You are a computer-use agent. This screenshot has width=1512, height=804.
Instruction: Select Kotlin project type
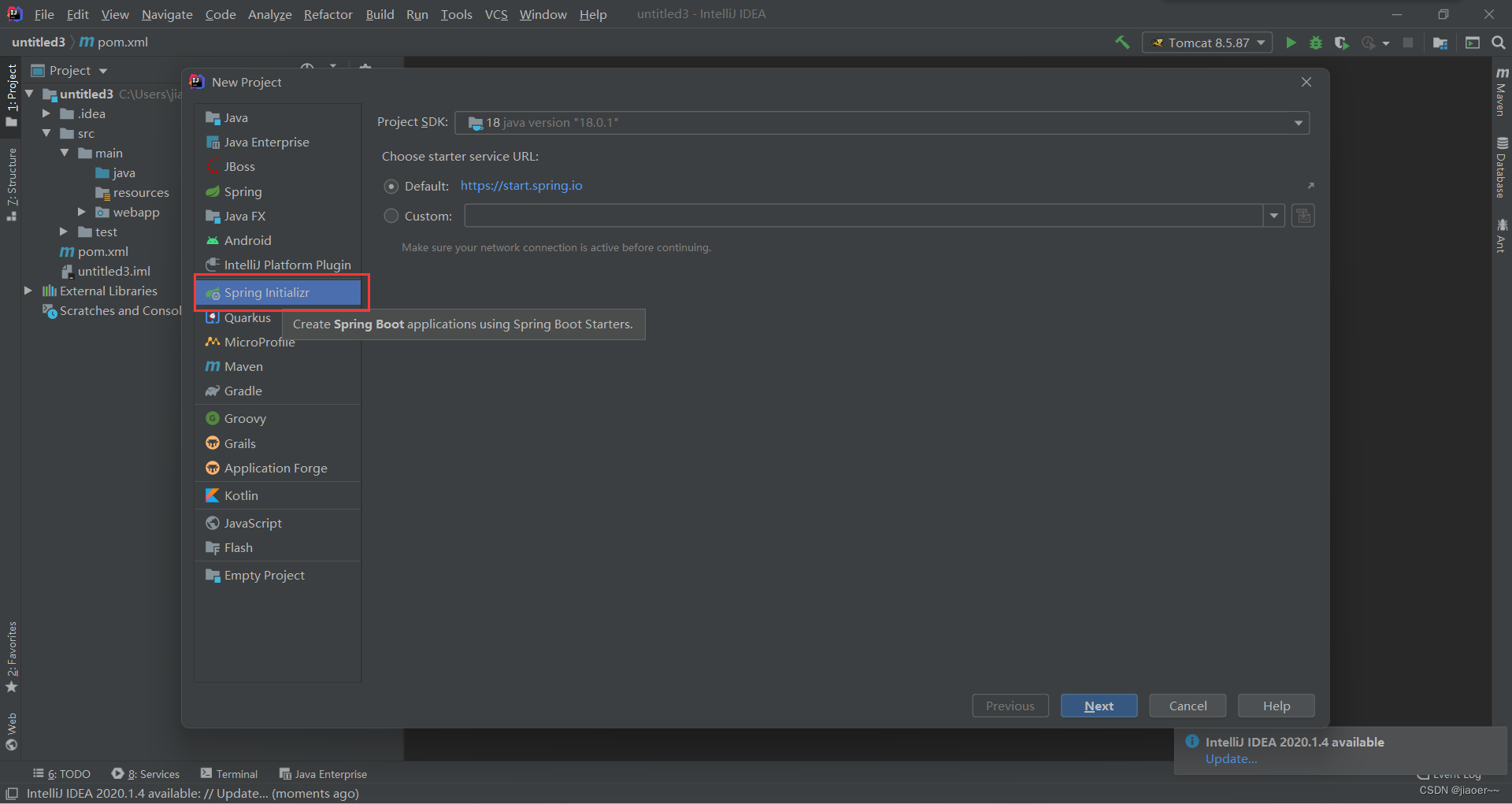[x=278, y=495]
